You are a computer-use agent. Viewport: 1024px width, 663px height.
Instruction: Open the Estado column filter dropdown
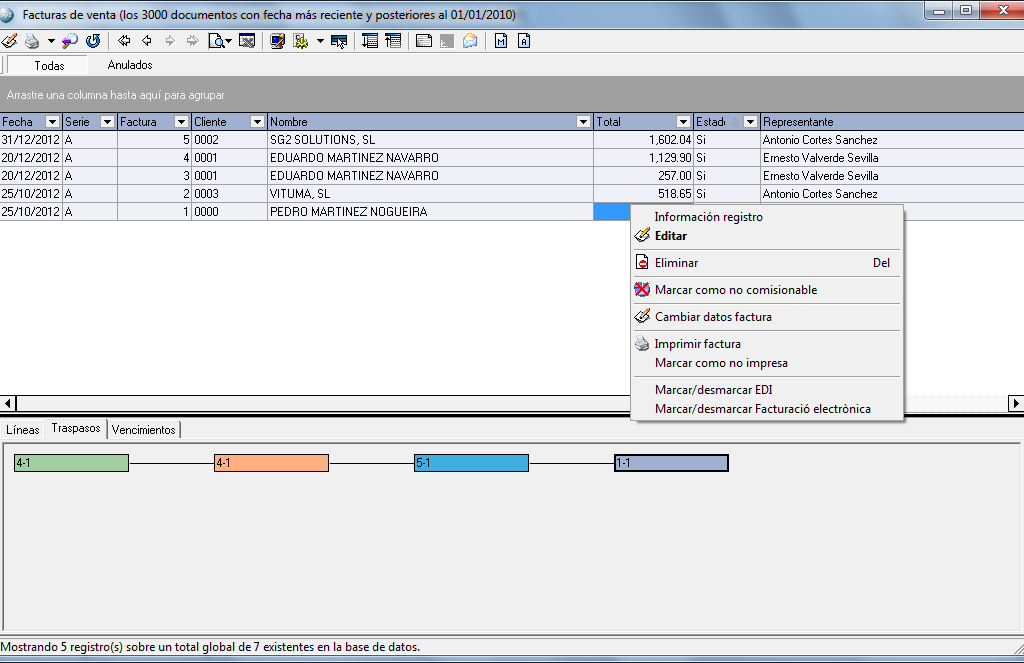click(750, 122)
